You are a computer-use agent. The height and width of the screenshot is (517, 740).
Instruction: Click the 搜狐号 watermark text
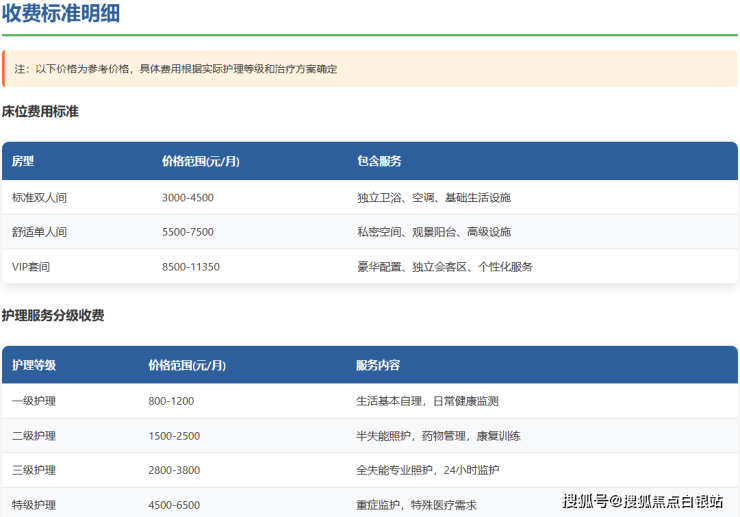(586, 500)
